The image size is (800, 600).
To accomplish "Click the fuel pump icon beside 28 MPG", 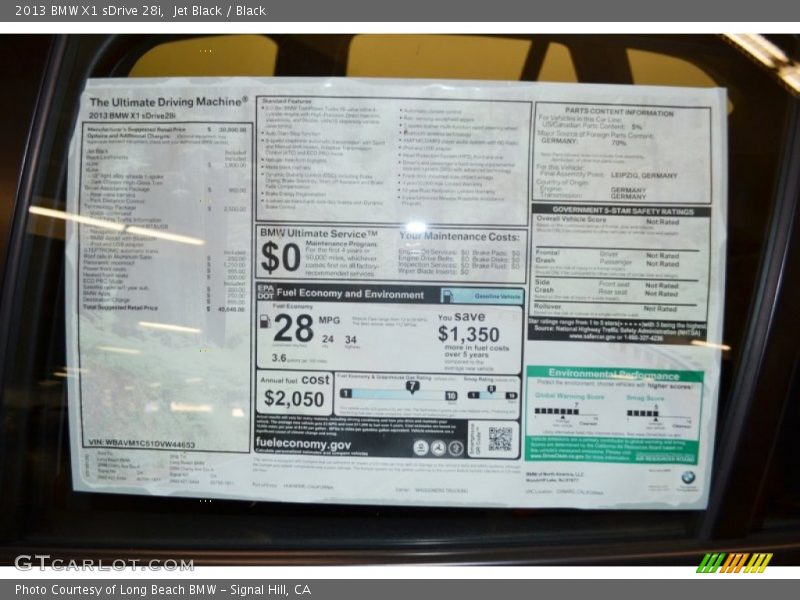I will tap(265, 321).
